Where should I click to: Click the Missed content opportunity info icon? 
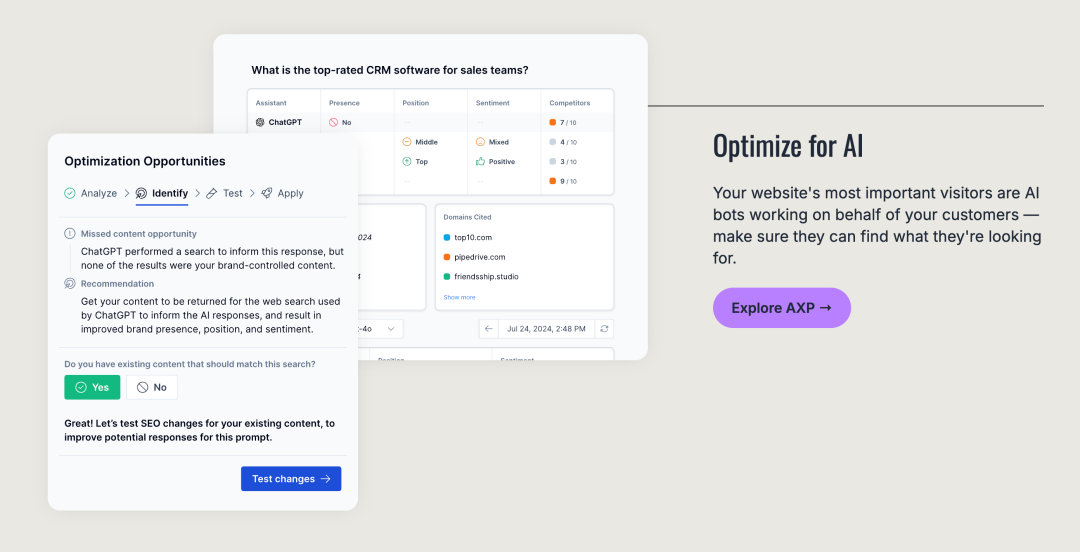pyautogui.click(x=70, y=234)
